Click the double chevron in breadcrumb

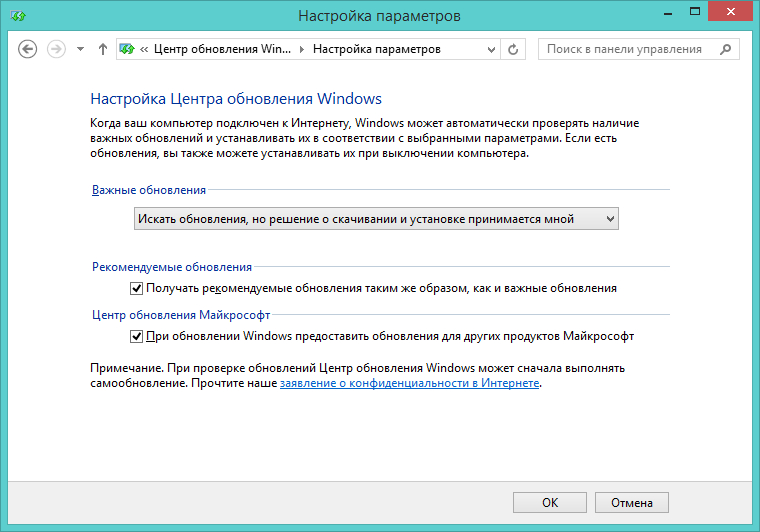(x=144, y=49)
